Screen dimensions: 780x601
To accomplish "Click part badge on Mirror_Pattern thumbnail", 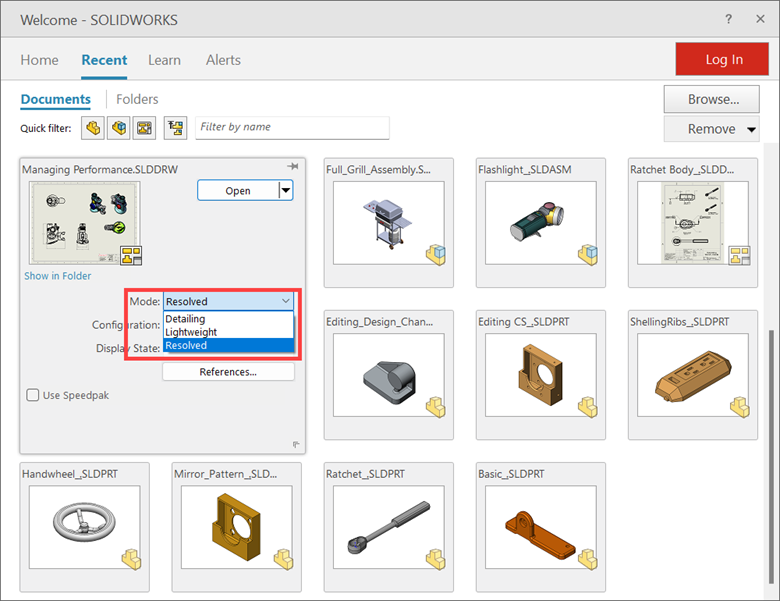I will (x=284, y=559).
